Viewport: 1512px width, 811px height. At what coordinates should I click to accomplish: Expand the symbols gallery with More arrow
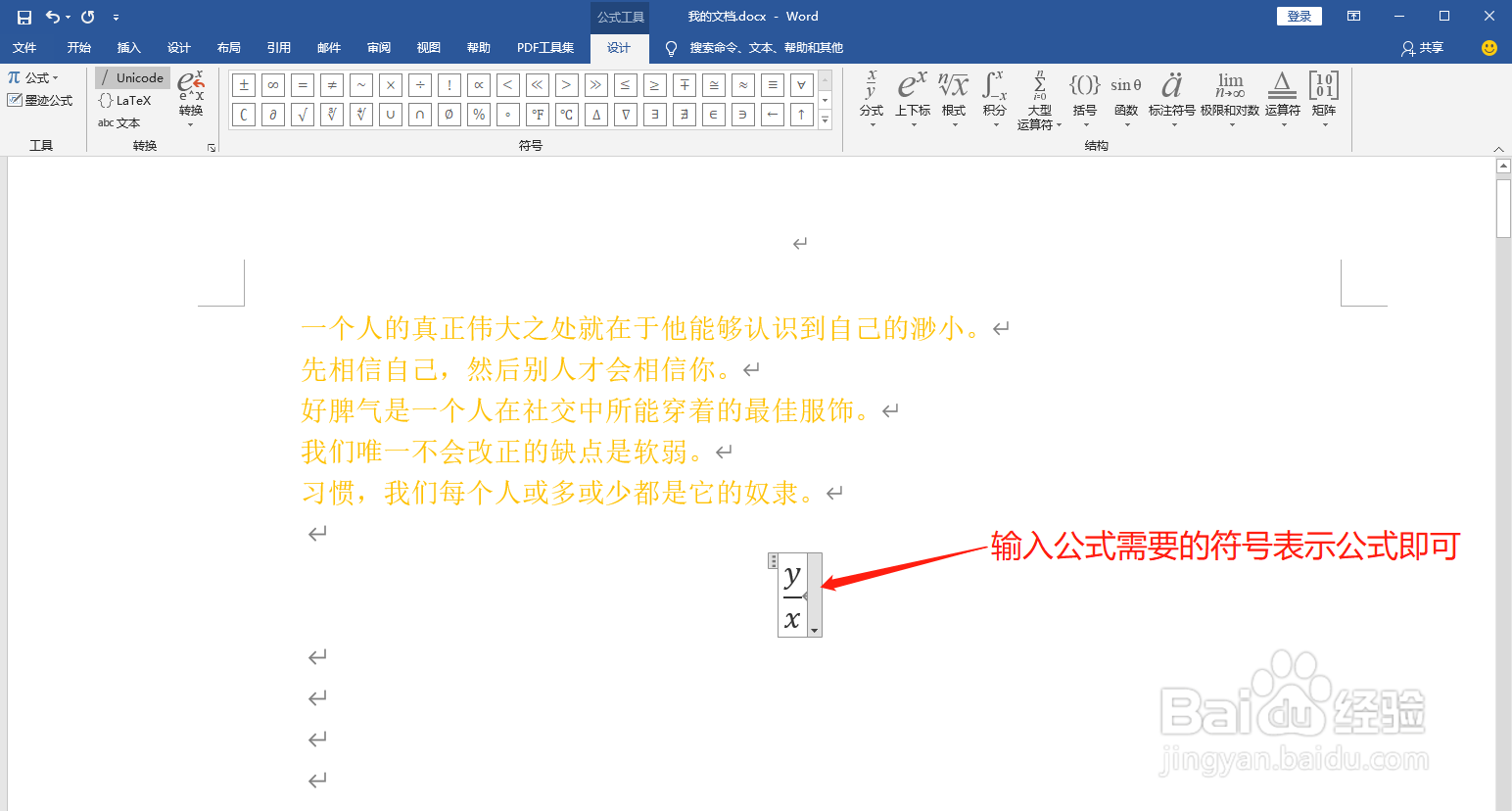825,119
